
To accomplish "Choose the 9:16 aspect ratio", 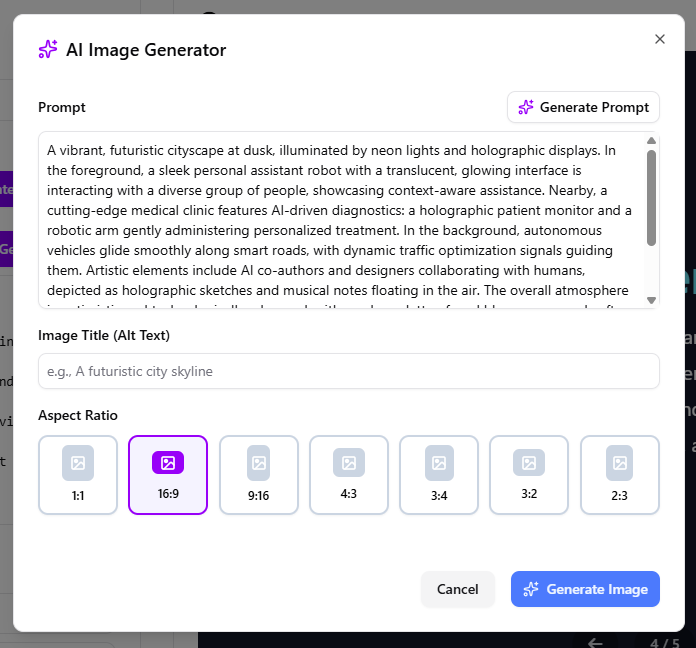I will pos(259,475).
